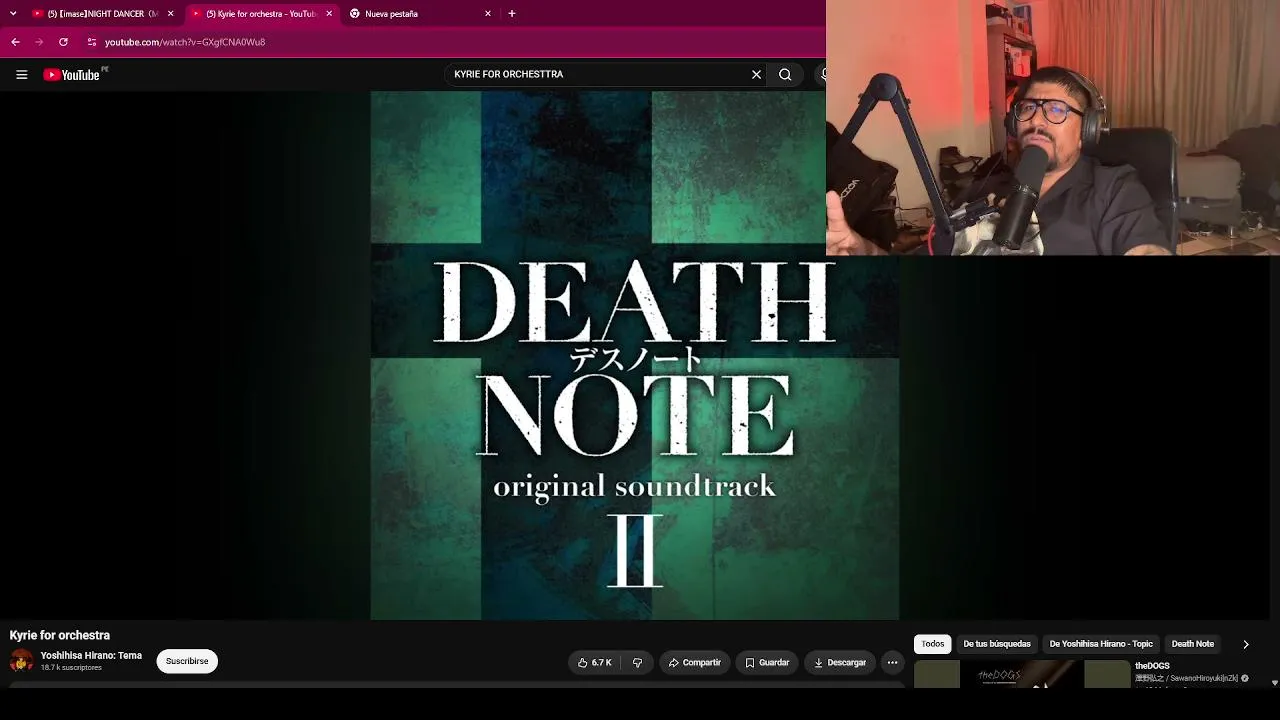Viewport: 1280px width, 720px height.
Task: Close the Nueva pestaña tab
Action: pyautogui.click(x=488, y=14)
